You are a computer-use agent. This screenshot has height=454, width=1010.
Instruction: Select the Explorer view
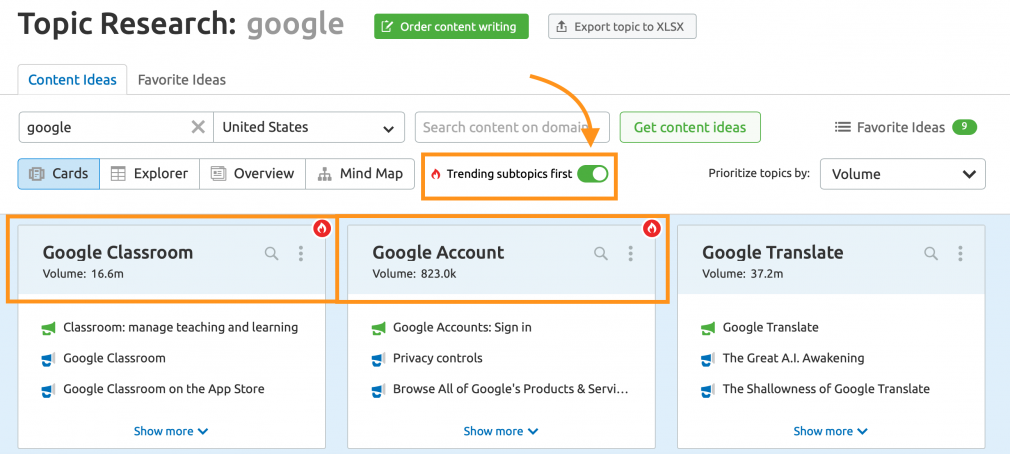(149, 174)
